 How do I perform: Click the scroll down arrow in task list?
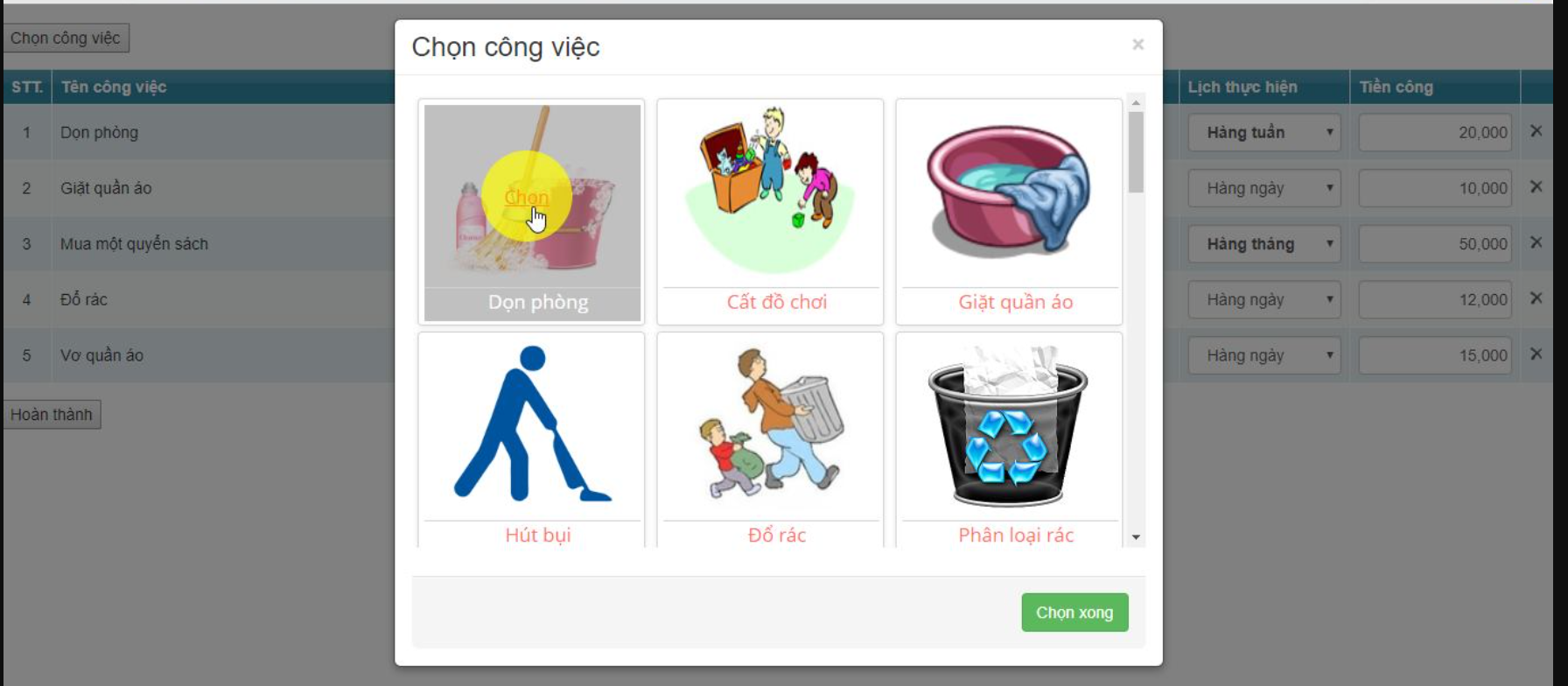coord(1136,537)
